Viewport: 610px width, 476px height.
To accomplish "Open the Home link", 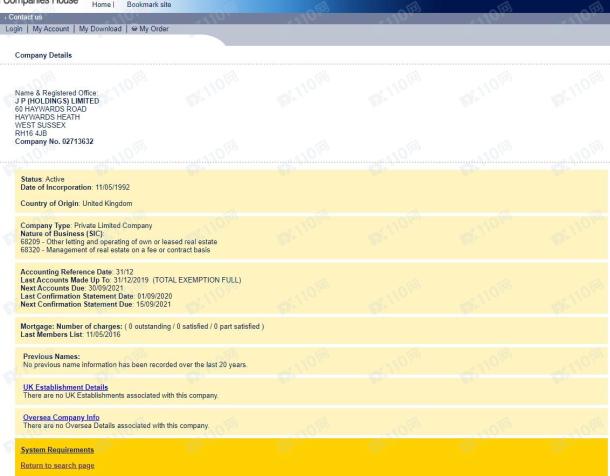I will coord(102,5).
